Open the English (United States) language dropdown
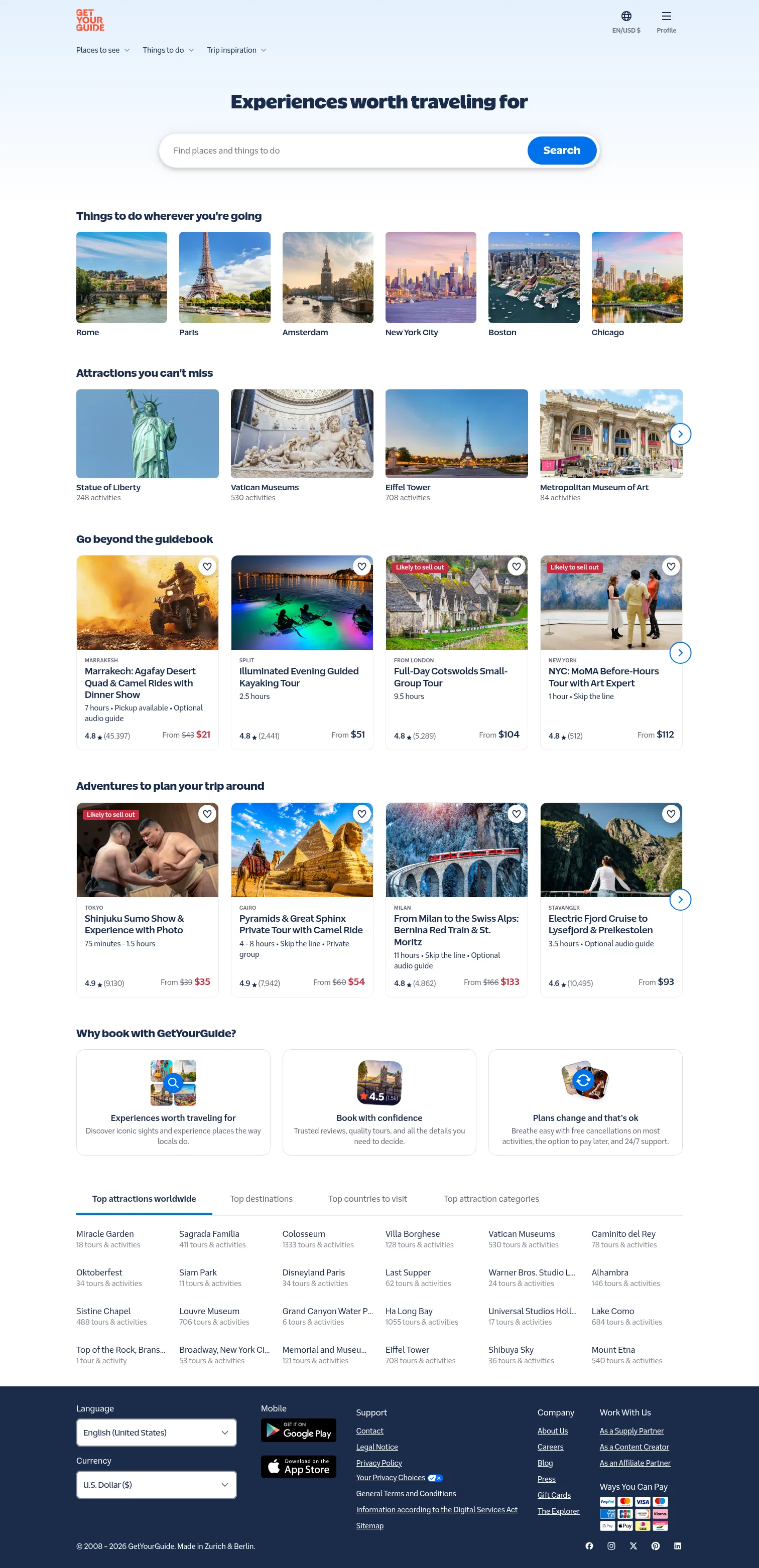This screenshot has height=1568, width=759. pyautogui.click(x=156, y=1432)
